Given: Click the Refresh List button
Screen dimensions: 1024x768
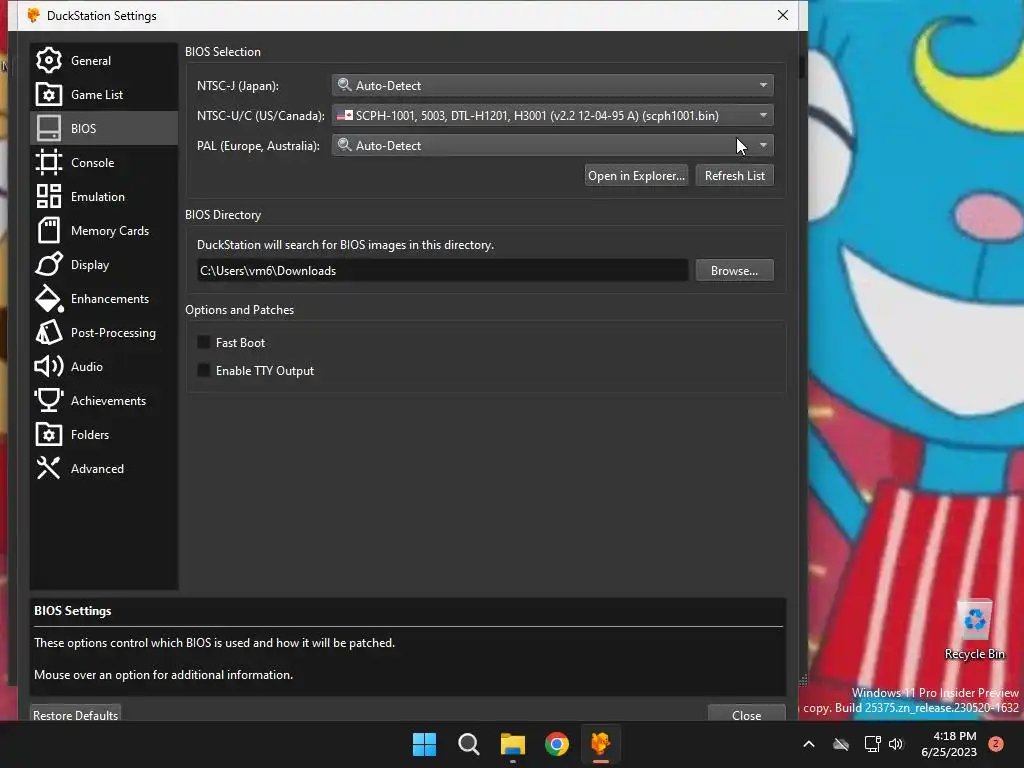Looking at the screenshot, I should tap(735, 176).
